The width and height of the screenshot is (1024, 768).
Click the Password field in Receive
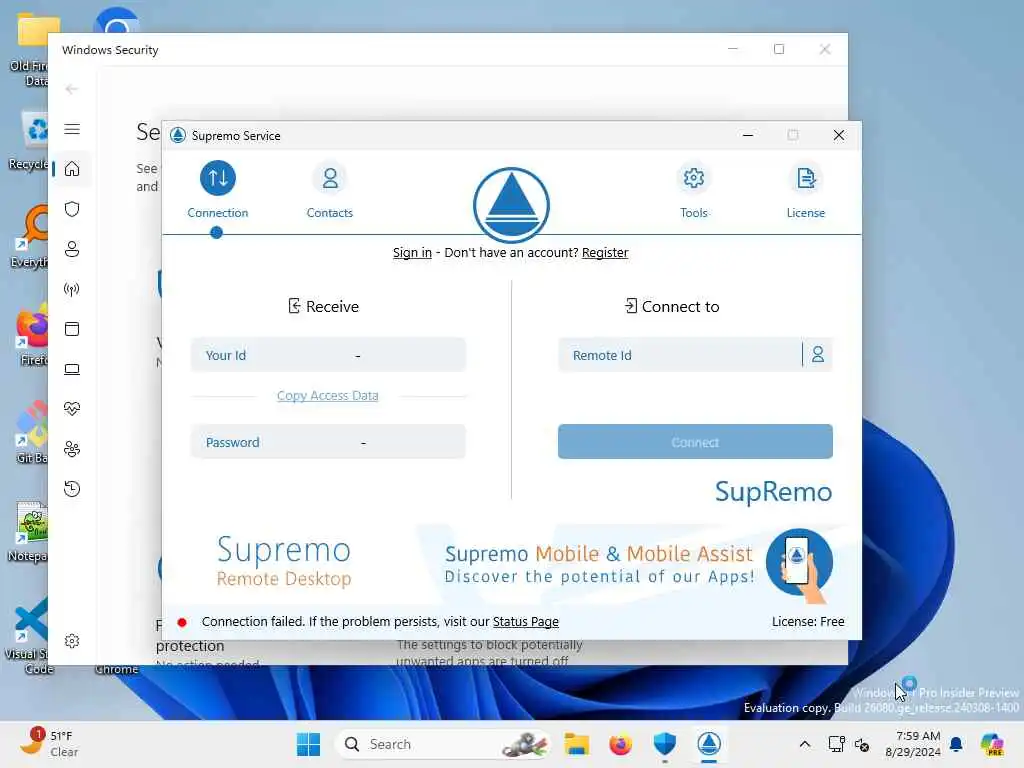[328, 442]
